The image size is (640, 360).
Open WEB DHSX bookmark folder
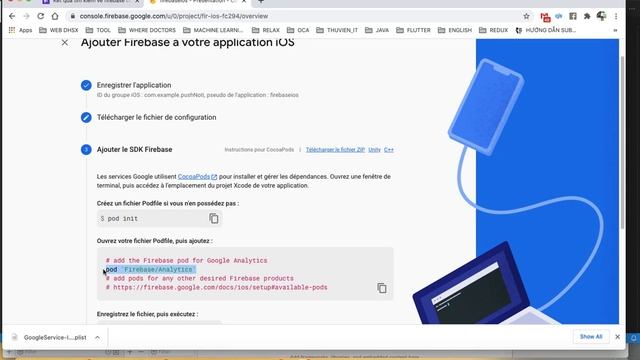[58, 30]
